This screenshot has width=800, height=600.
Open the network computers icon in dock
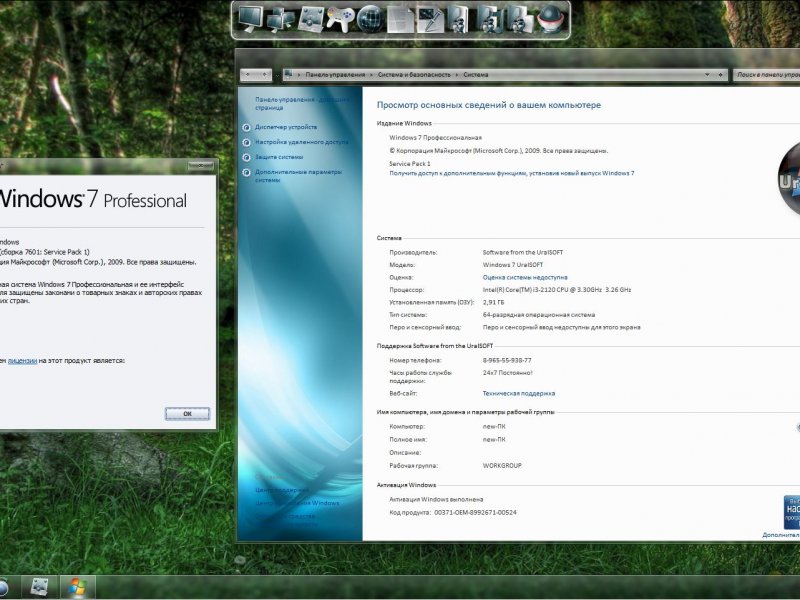(x=281, y=20)
